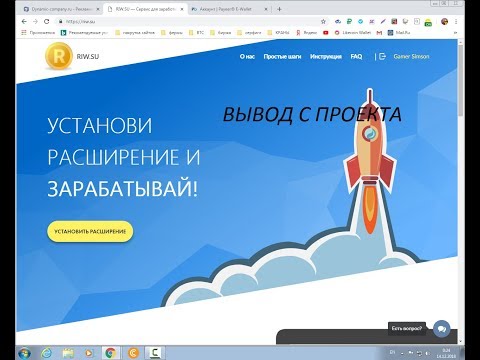Open the Gmail bookmark icon
This screenshot has height=360, width=480.
point(379,33)
